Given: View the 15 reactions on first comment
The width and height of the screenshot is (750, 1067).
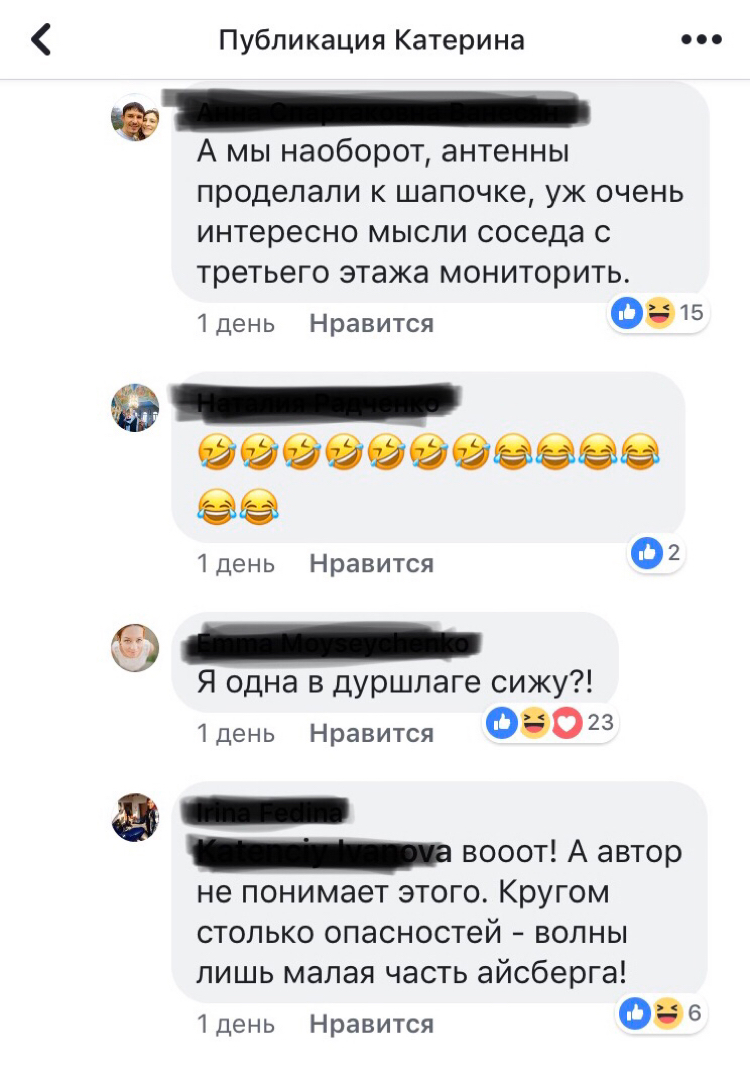Looking at the screenshot, I should pyautogui.click(x=657, y=312).
